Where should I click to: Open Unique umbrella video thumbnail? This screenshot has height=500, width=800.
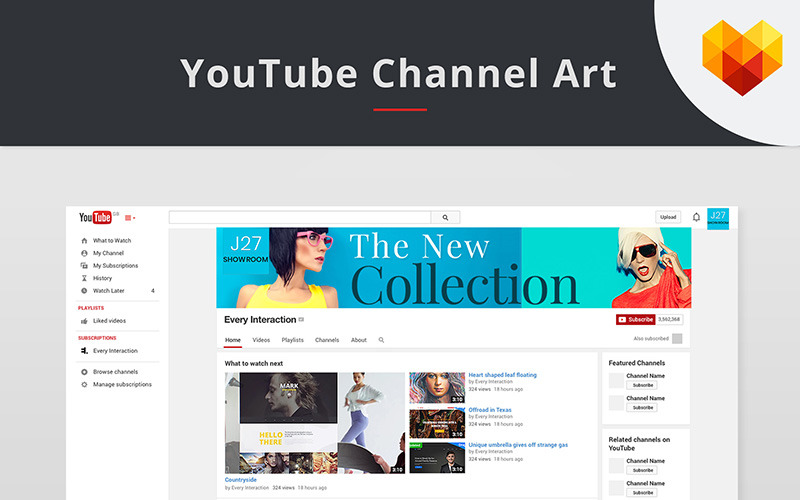(x=437, y=458)
